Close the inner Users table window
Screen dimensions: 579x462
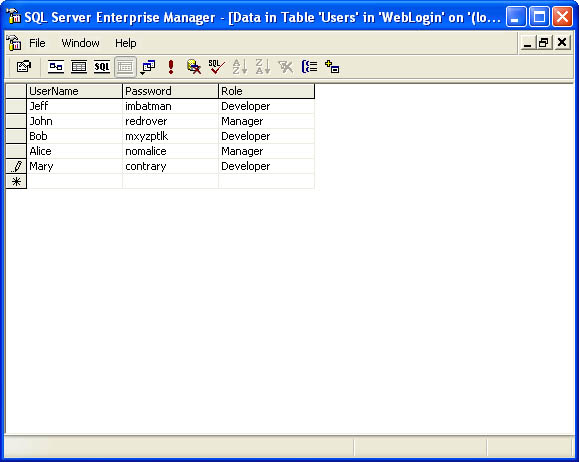point(562,43)
